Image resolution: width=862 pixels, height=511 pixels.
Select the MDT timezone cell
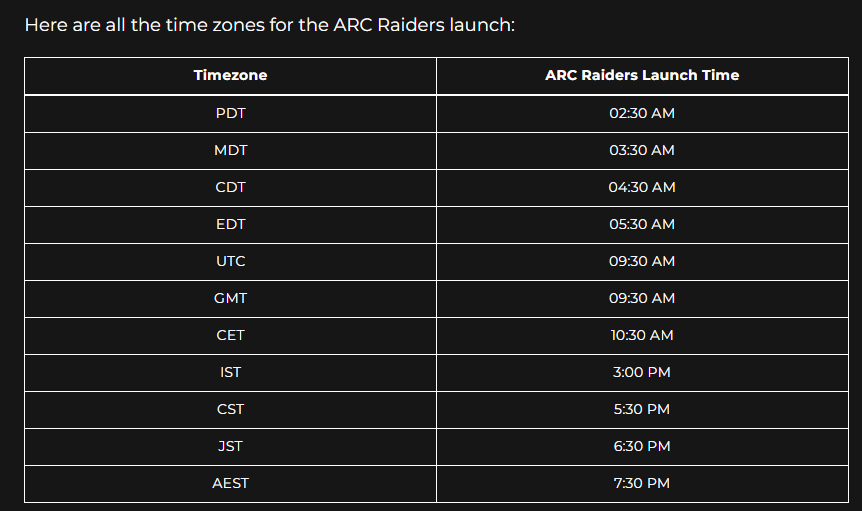tap(230, 150)
